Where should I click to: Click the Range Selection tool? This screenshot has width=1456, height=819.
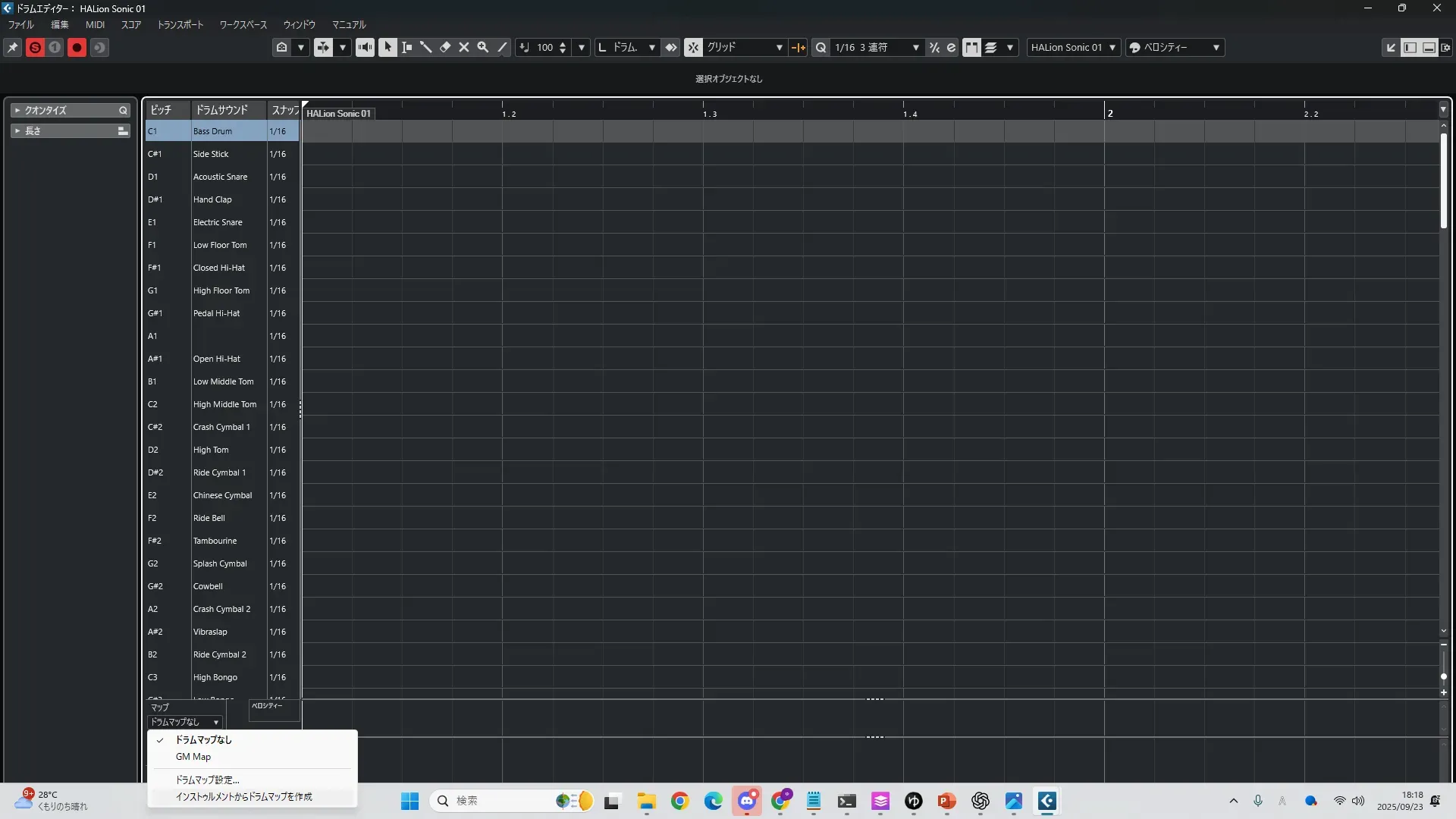click(407, 47)
